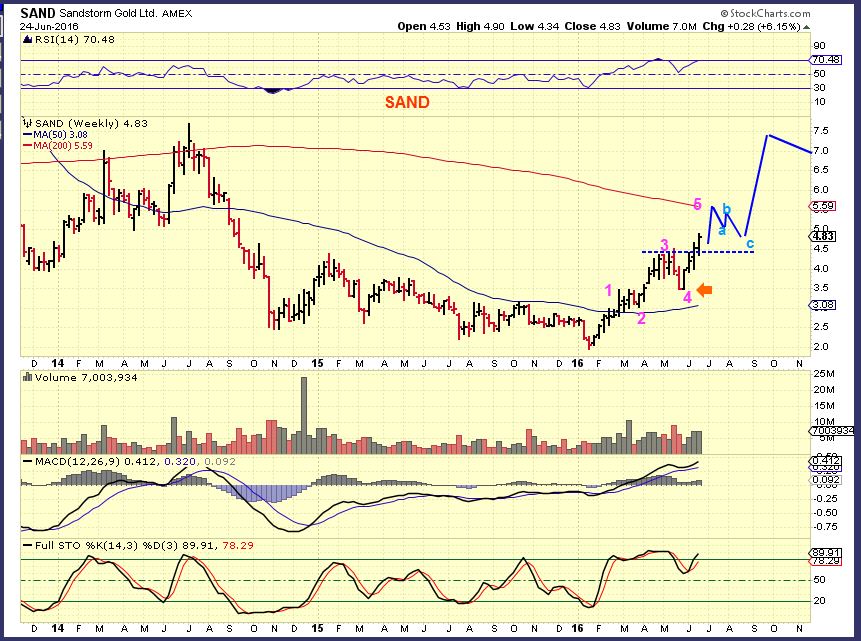Click the pink wave 2 label
This screenshot has width=861, height=641.
(x=641, y=318)
